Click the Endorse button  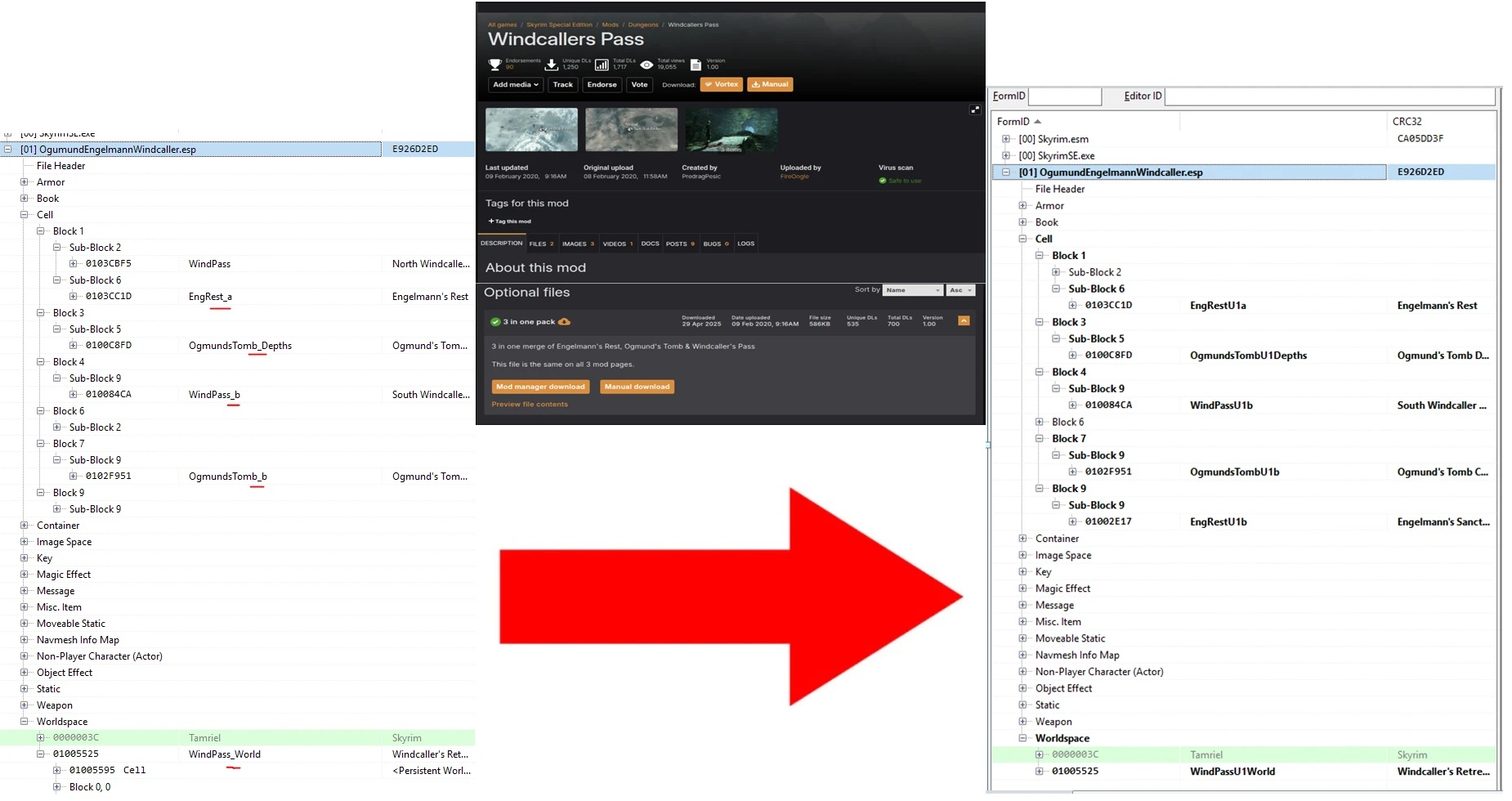pyautogui.click(x=602, y=84)
